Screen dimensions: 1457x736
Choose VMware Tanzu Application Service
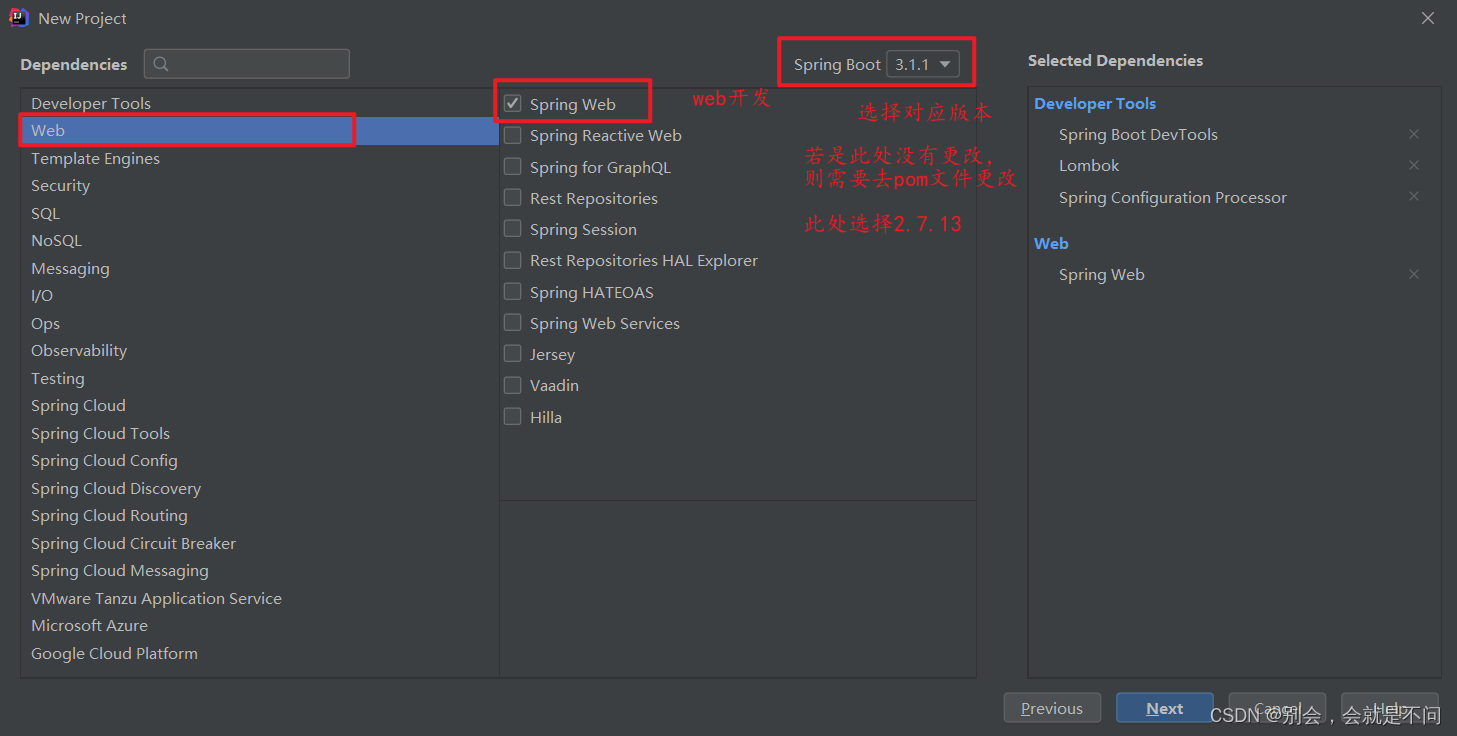259,598
